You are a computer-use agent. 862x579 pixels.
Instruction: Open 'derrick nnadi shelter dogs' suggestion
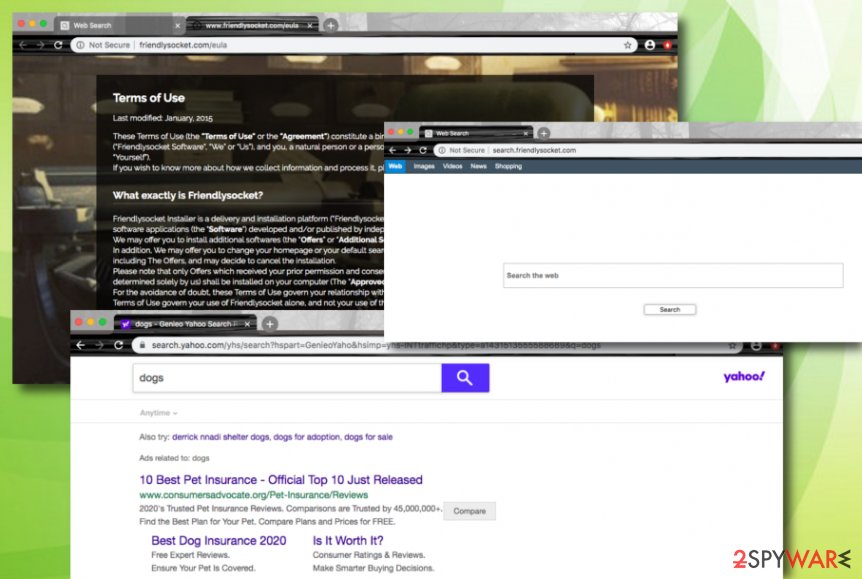220,437
